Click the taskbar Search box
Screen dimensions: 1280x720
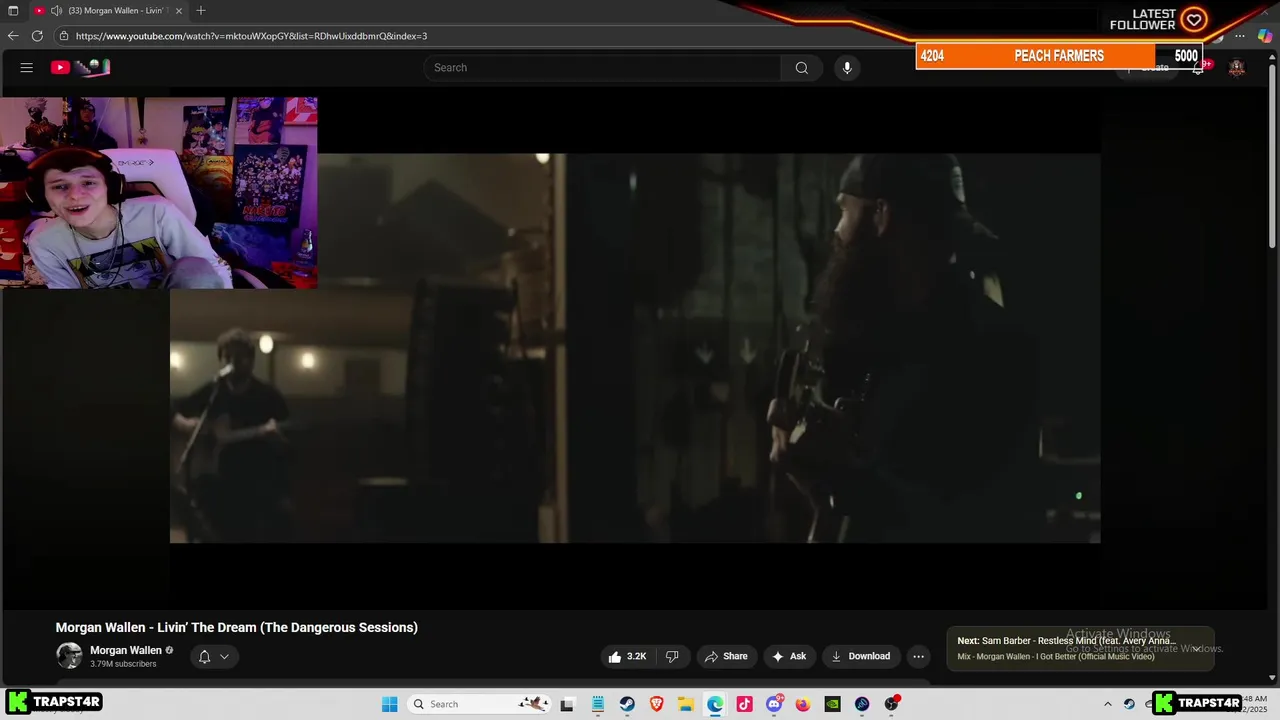481,704
